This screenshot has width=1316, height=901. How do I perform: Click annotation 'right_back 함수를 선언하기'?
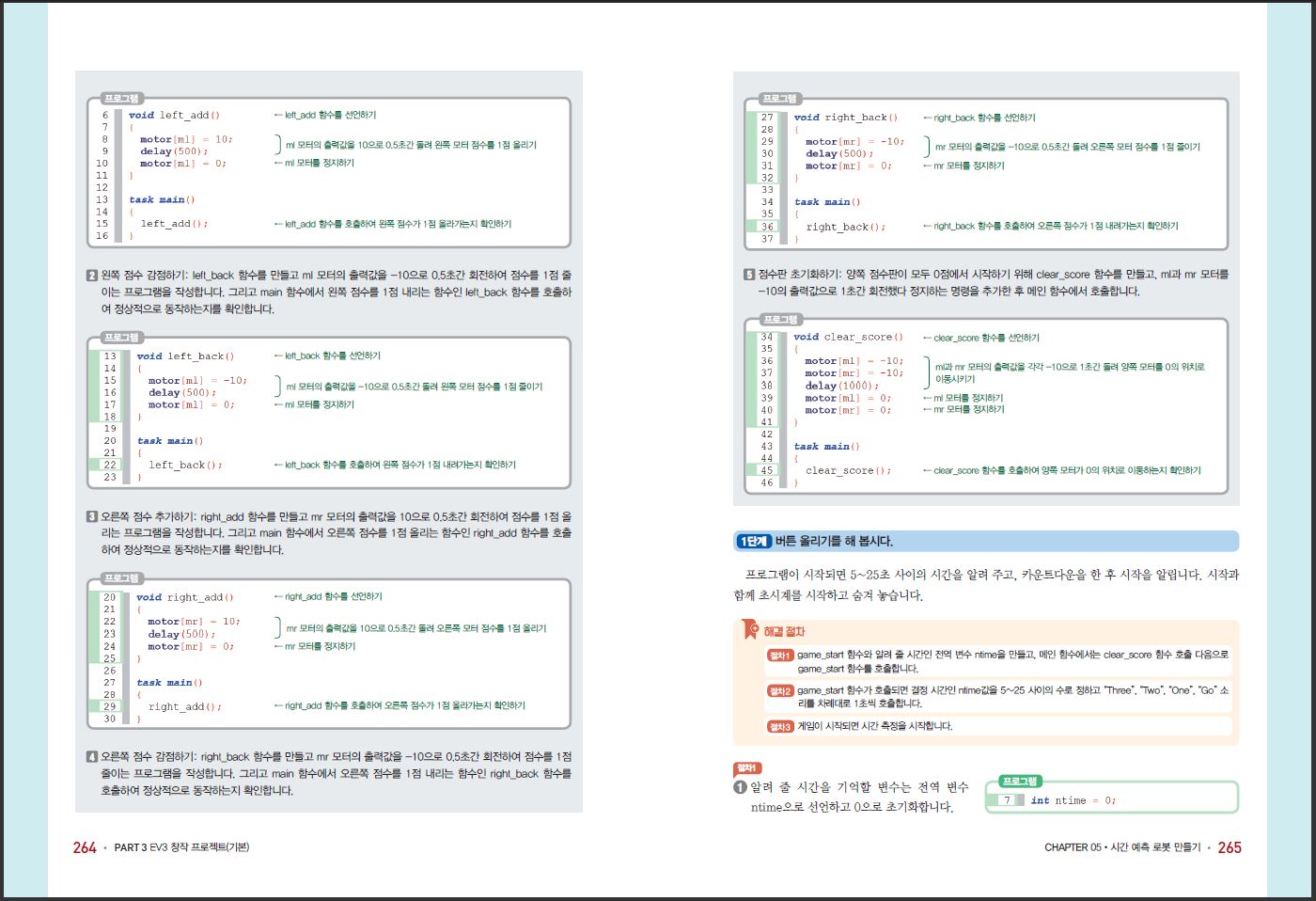984,118
